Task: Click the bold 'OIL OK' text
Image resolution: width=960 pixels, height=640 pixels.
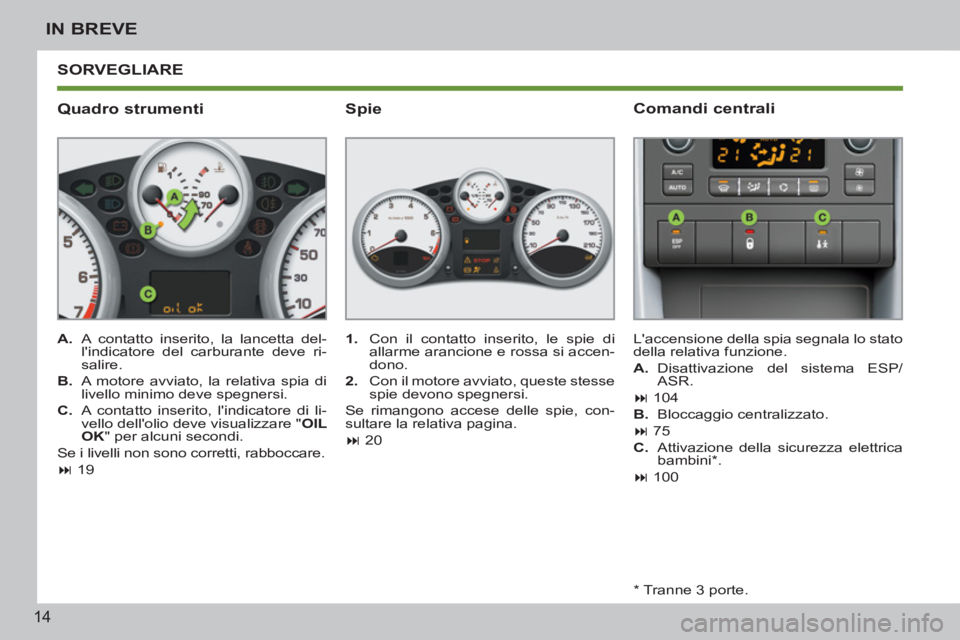Action: click(204, 430)
